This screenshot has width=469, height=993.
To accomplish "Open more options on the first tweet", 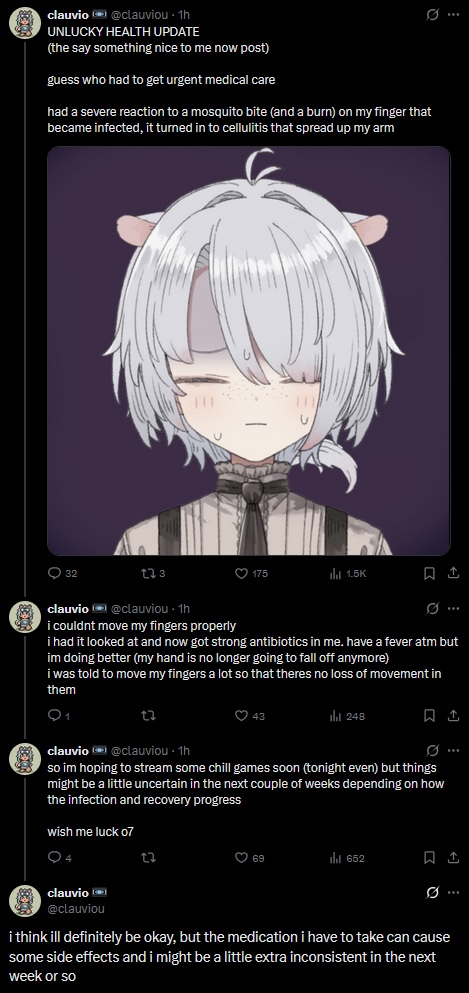I will pos(453,15).
